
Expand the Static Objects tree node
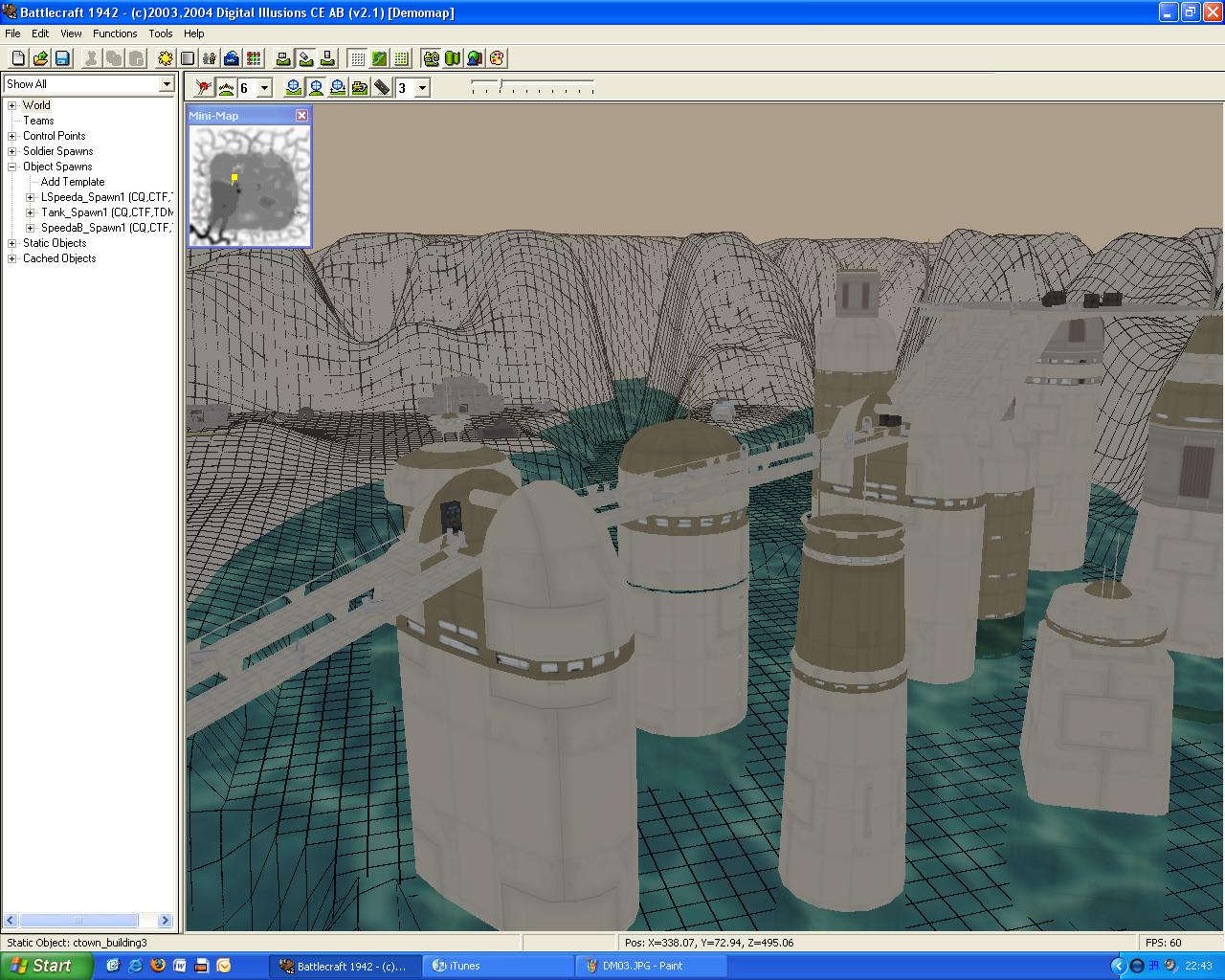click(12, 243)
